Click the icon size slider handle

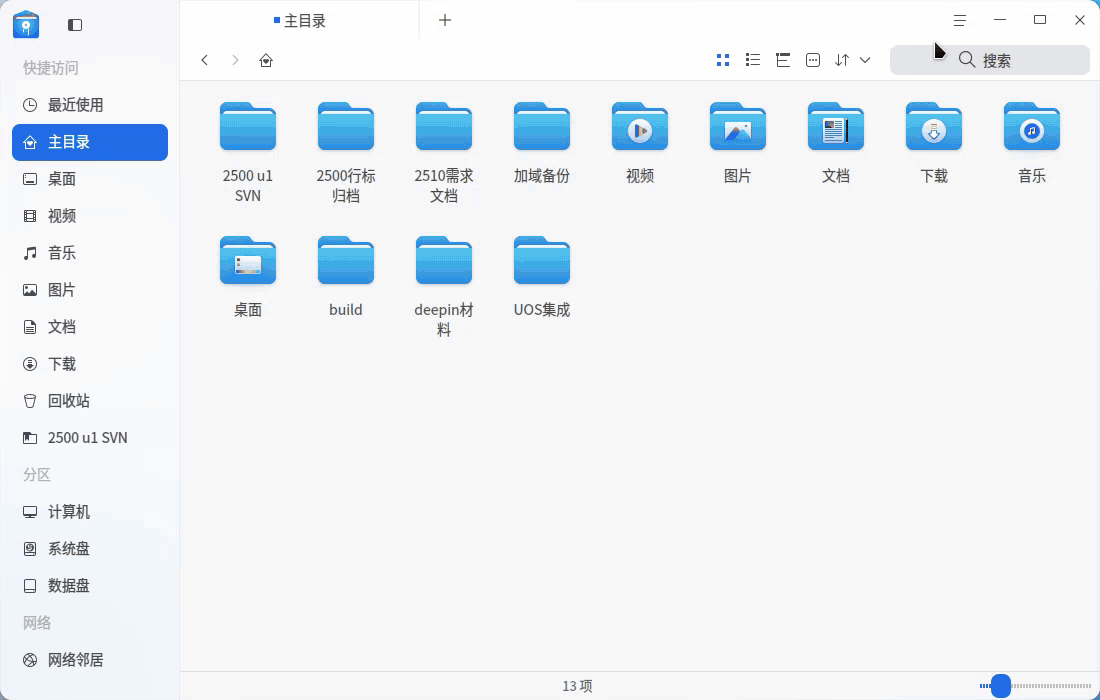click(1000, 685)
